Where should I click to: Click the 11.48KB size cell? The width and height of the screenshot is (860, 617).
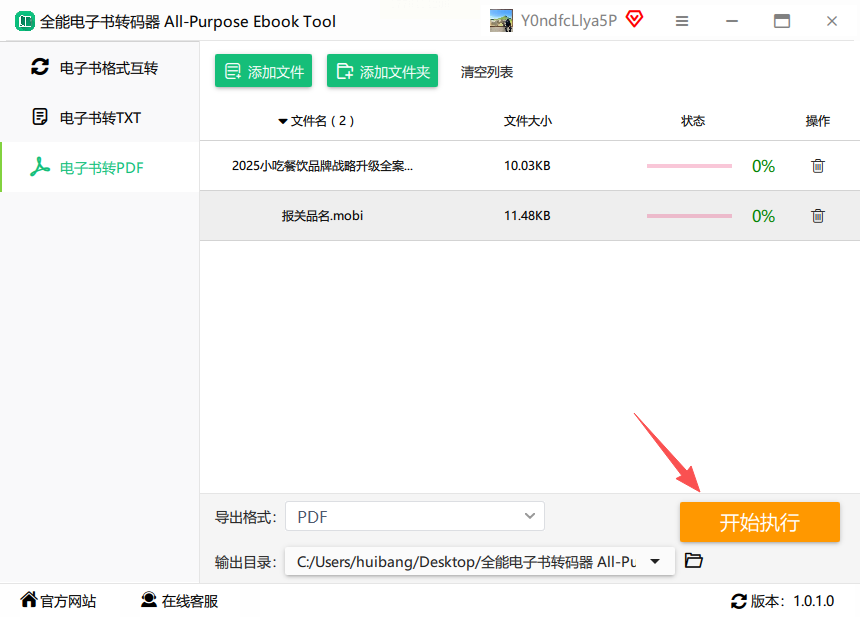527,216
